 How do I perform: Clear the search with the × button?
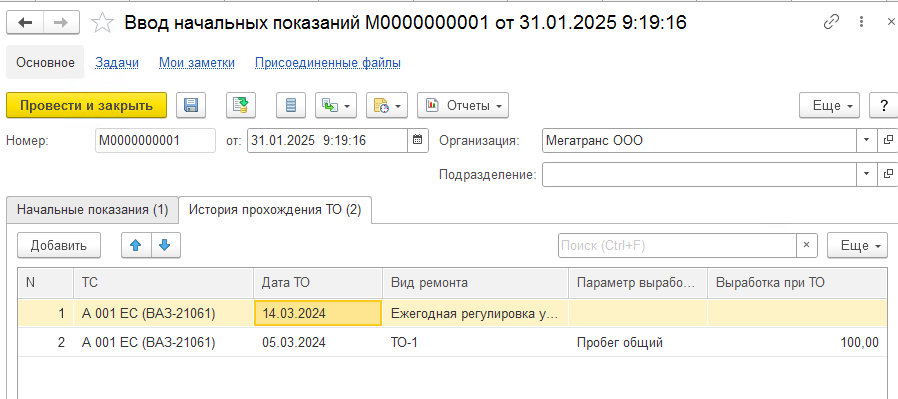click(x=806, y=246)
